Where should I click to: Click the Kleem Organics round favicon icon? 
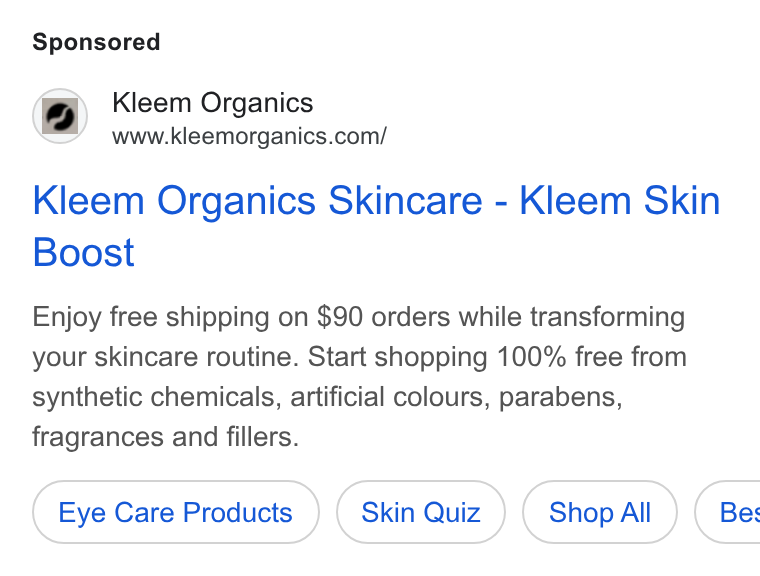point(60,116)
